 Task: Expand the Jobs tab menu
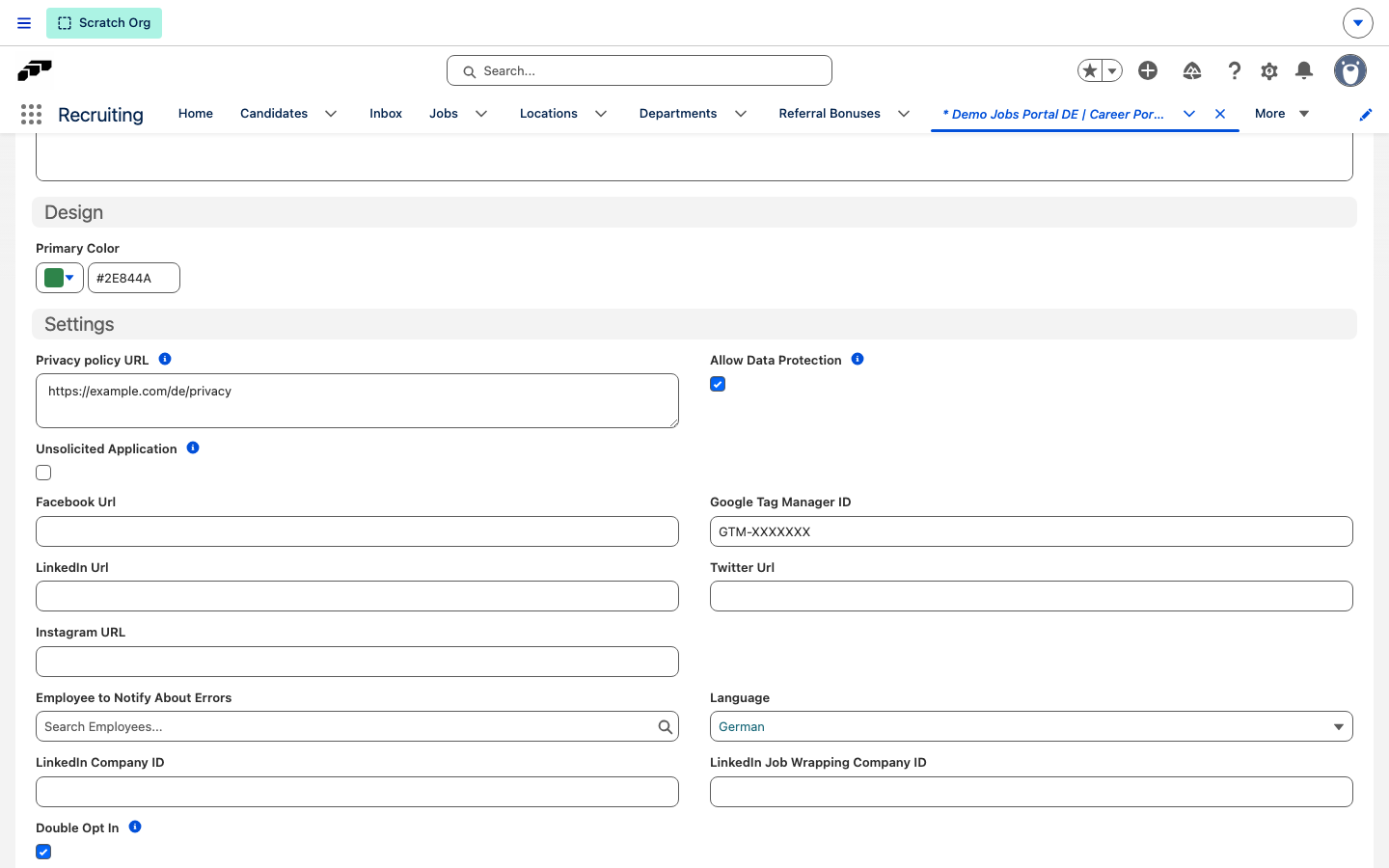coord(481,114)
